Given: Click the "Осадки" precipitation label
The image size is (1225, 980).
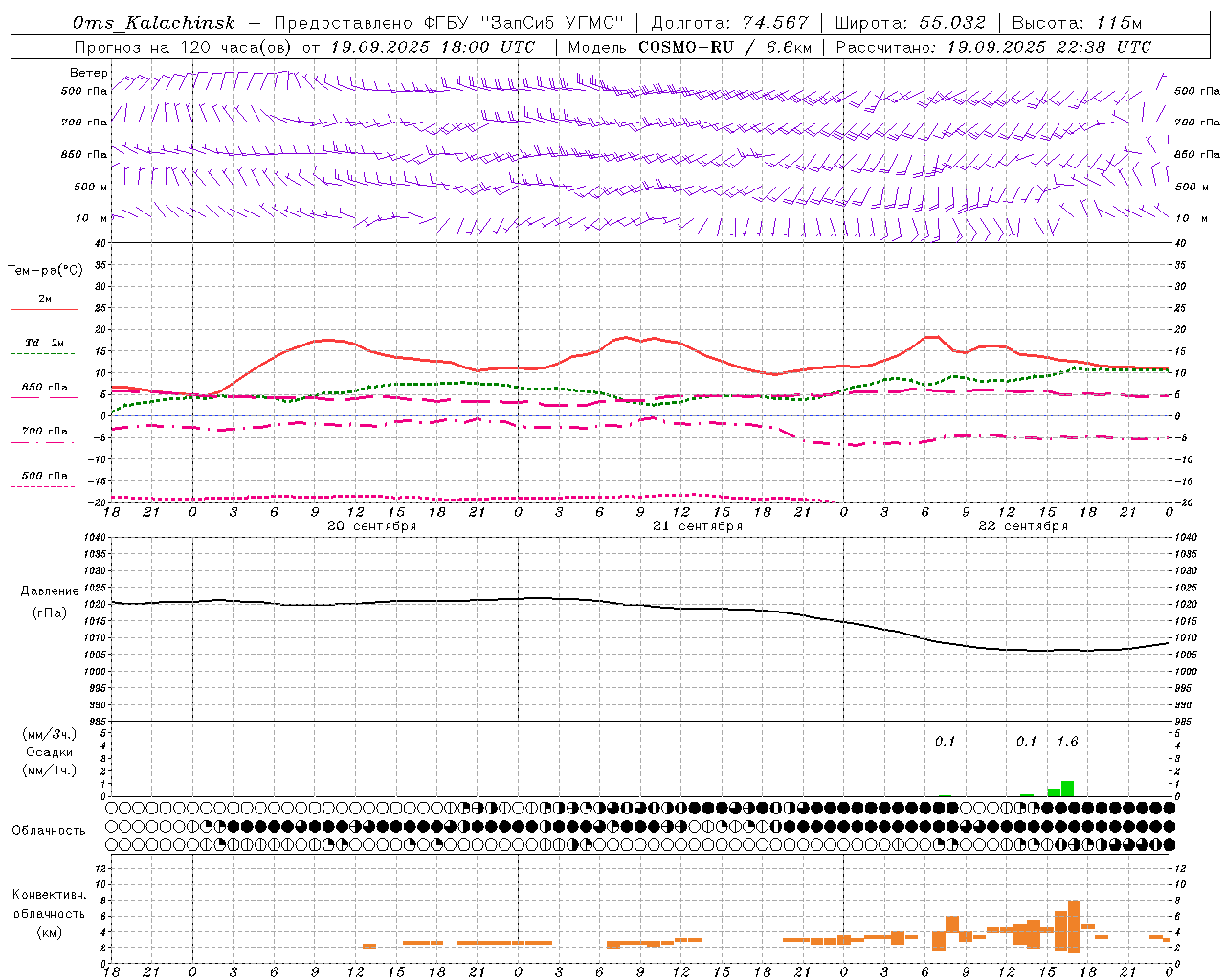Looking at the screenshot, I should tap(50, 752).
